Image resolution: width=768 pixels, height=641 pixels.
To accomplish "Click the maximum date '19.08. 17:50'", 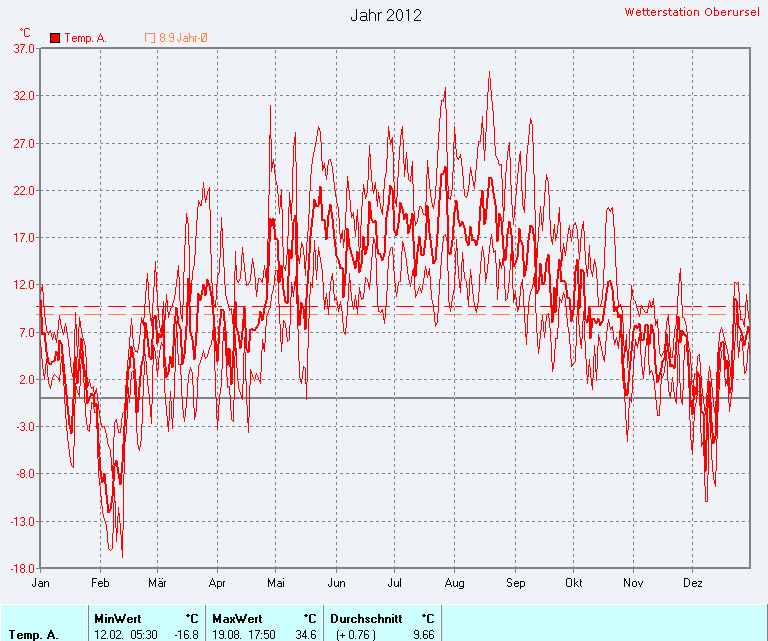I will point(244,635).
